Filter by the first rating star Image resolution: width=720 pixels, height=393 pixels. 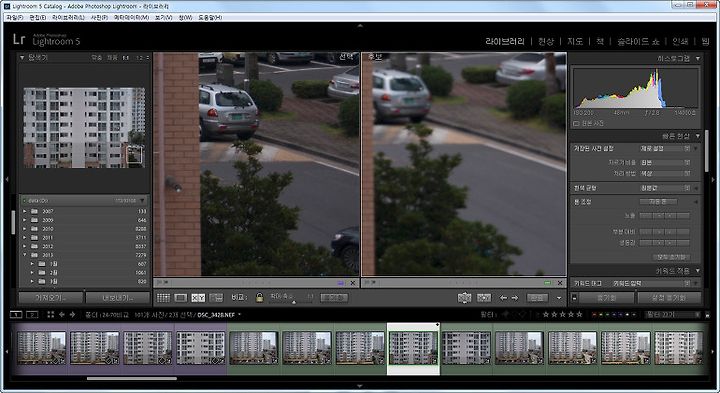point(546,314)
